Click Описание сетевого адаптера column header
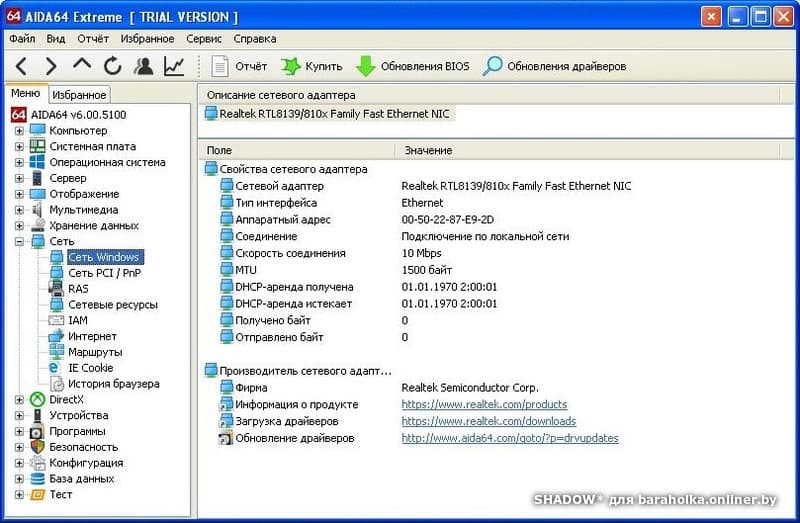Screen dimensions: 800x523 pyautogui.click(x=490, y=95)
